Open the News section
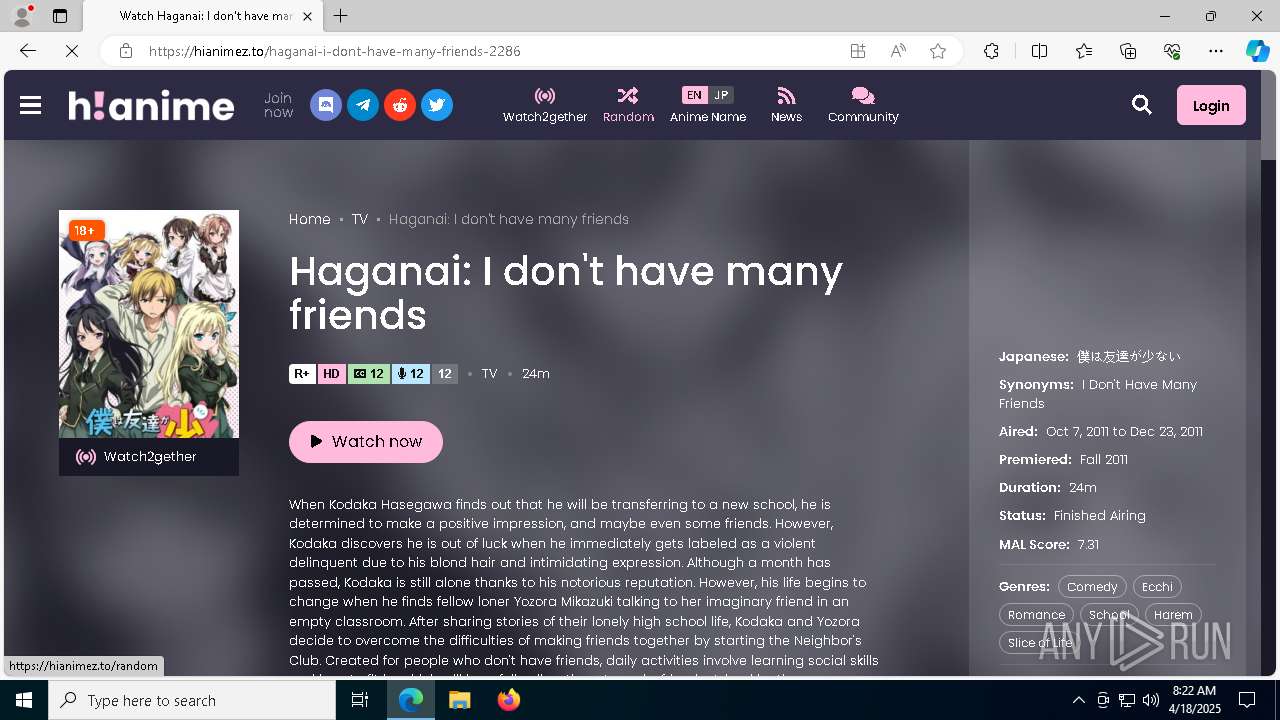This screenshot has height=720, width=1280. (786, 105)
